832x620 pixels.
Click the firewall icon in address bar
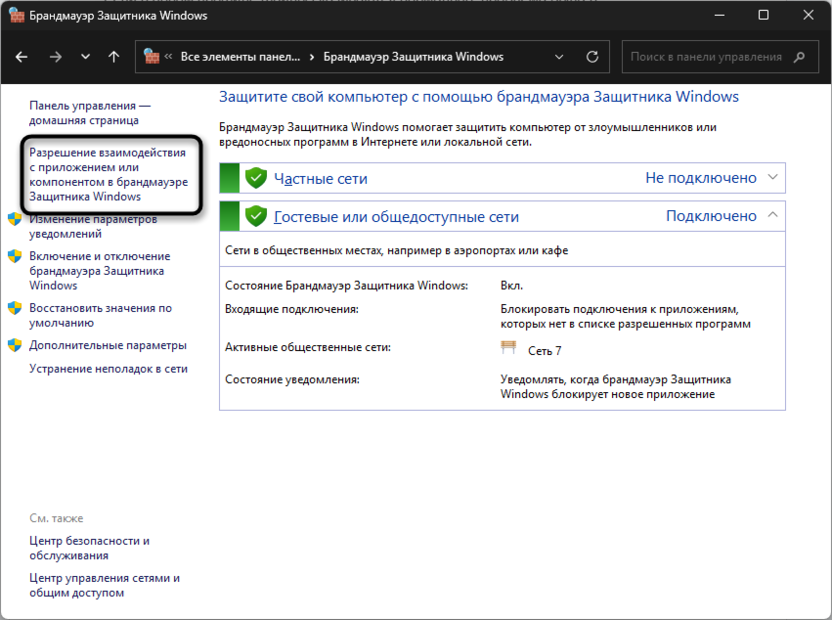click(x=153, y=57)
